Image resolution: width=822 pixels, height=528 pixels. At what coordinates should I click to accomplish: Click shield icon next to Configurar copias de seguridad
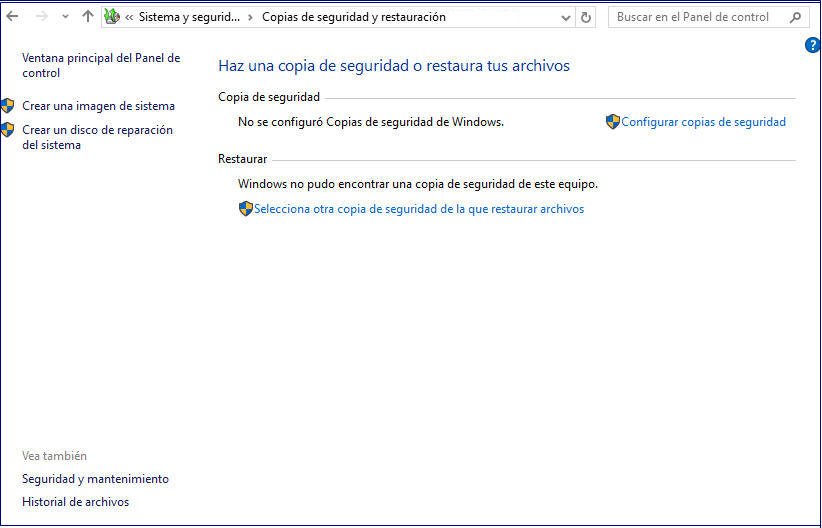click(x=613, y=122)
